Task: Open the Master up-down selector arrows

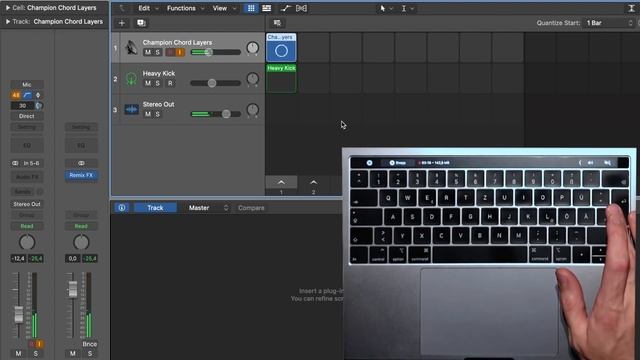Action: [226, 208]
